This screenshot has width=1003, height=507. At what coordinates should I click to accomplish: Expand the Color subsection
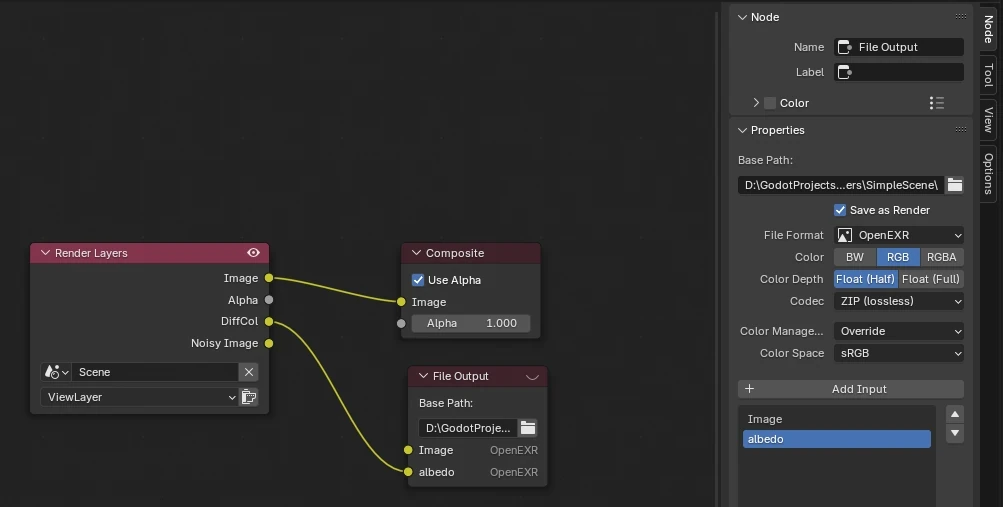click(756, 103)
